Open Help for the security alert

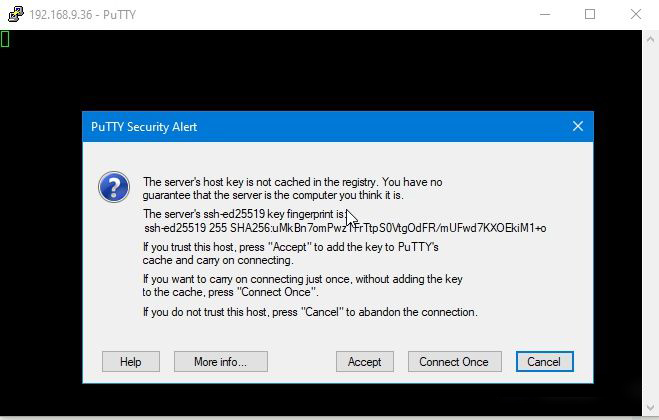point(131,362)
